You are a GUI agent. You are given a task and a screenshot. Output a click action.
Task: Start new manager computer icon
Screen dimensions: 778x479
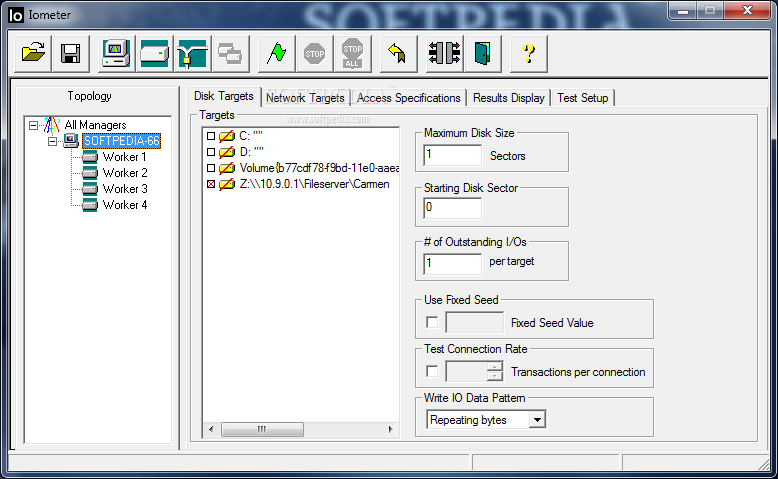click(116, 53)
